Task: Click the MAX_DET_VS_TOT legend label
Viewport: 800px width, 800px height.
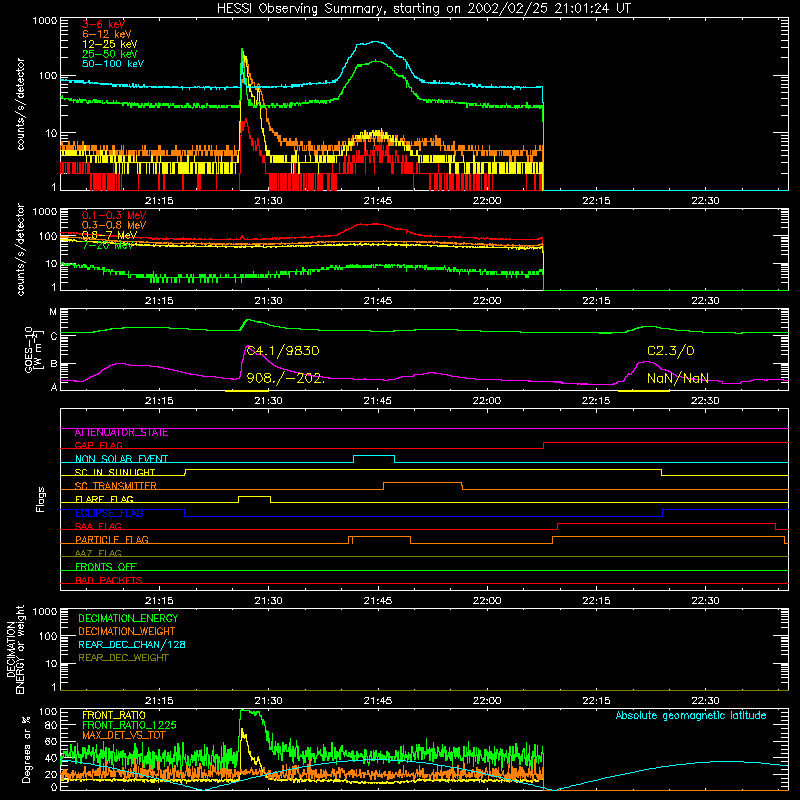Action: pyautogui.click(x=123, y=735)
